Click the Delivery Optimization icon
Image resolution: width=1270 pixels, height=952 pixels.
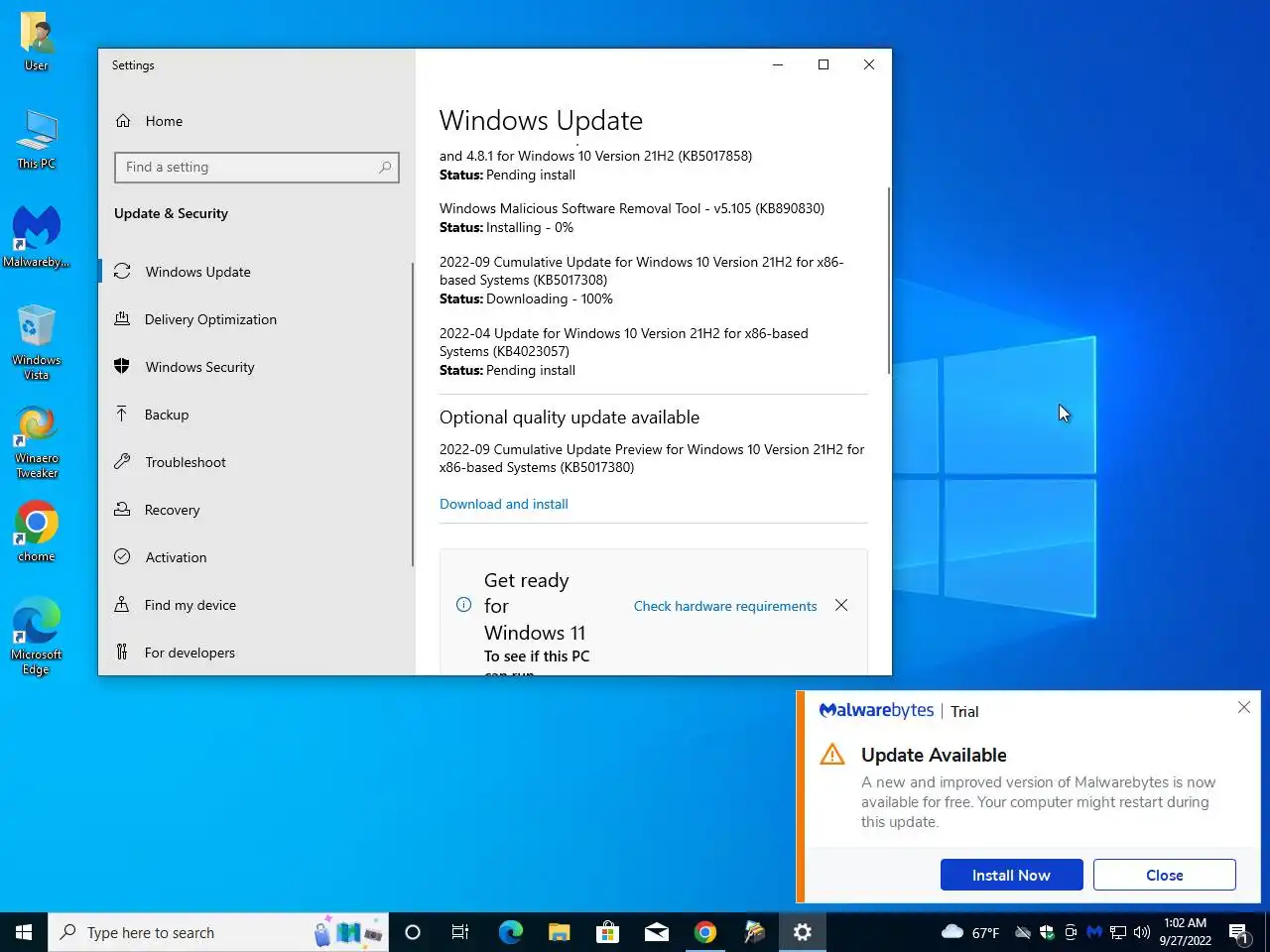click(x=122, y=318)
